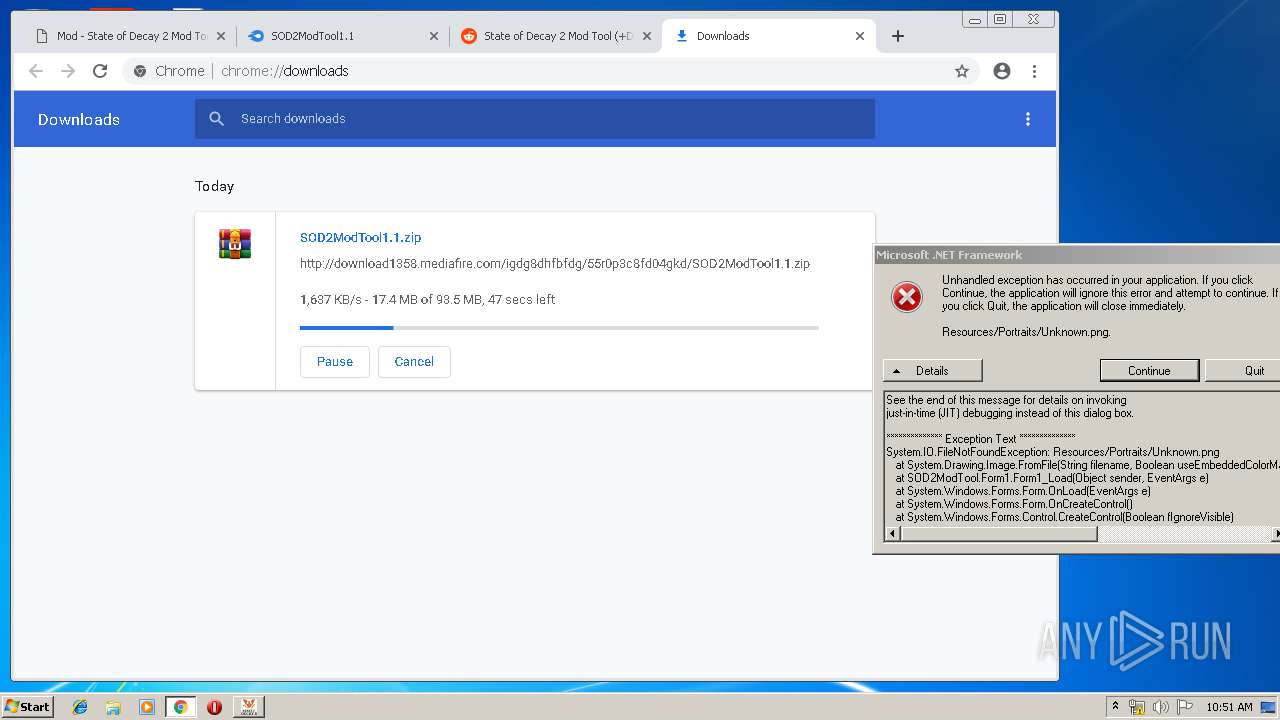The height and width of the screenshot is (720, 1280).
Task: Cancel the SOD2ModTool download
Action: (x=414, y=362)
